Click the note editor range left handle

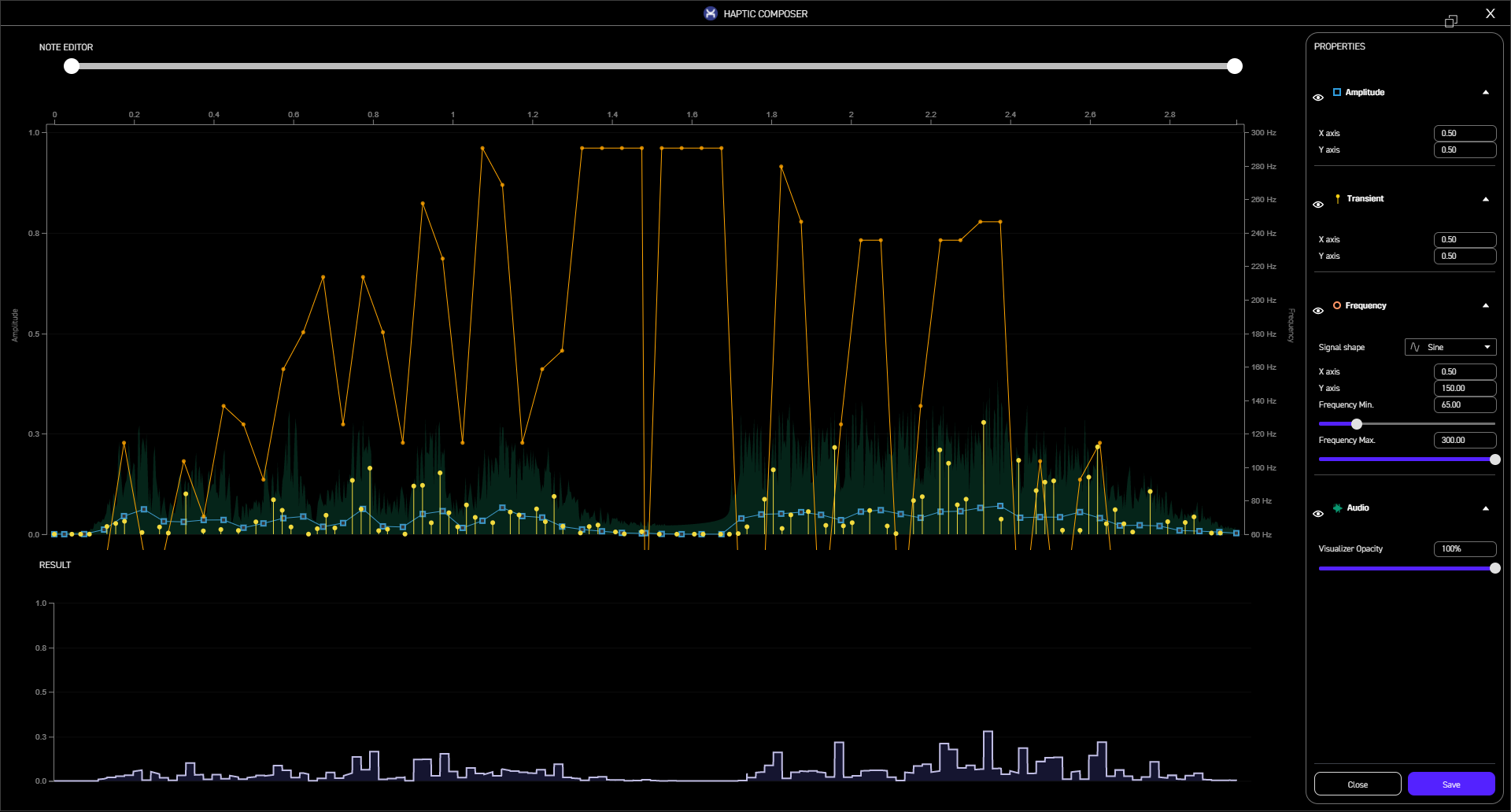click(x=72, y=66)
